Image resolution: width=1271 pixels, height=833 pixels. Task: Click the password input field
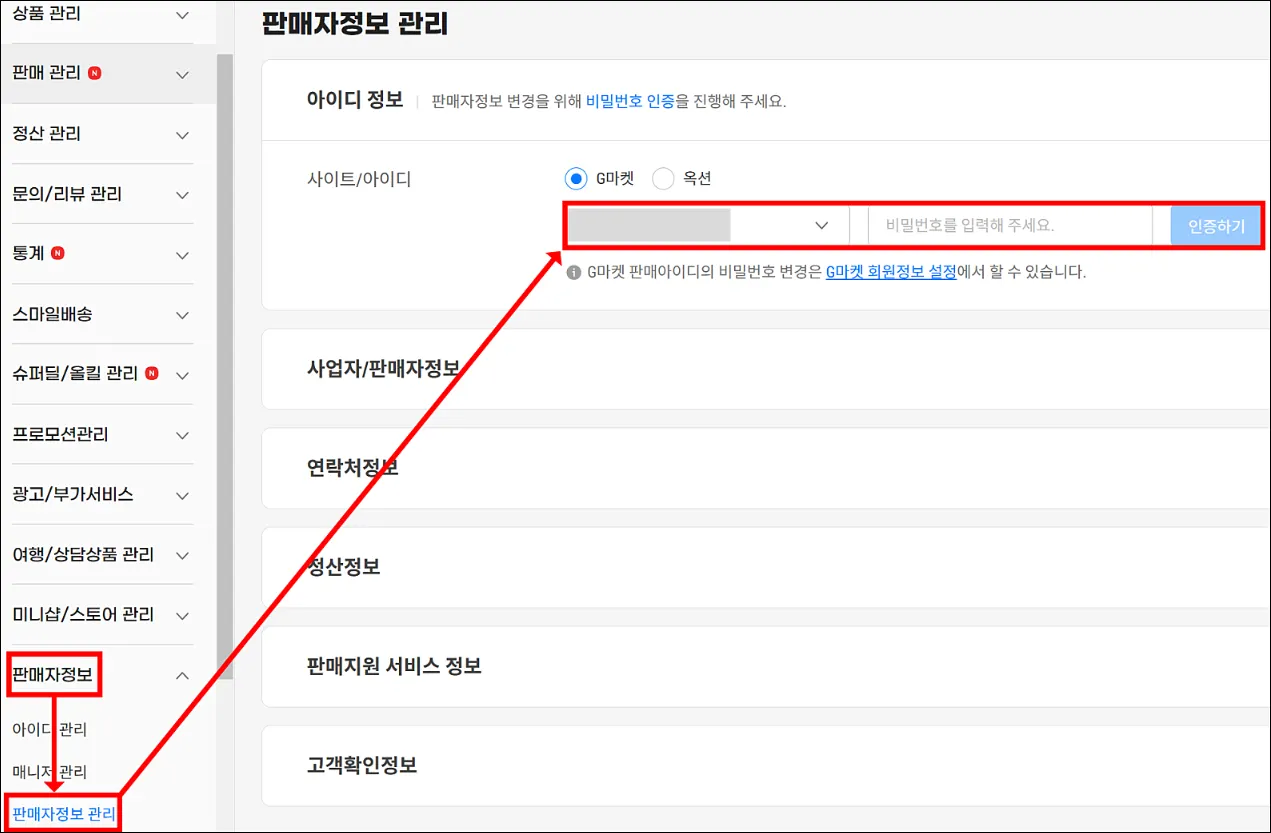[x=1010, y=226]
